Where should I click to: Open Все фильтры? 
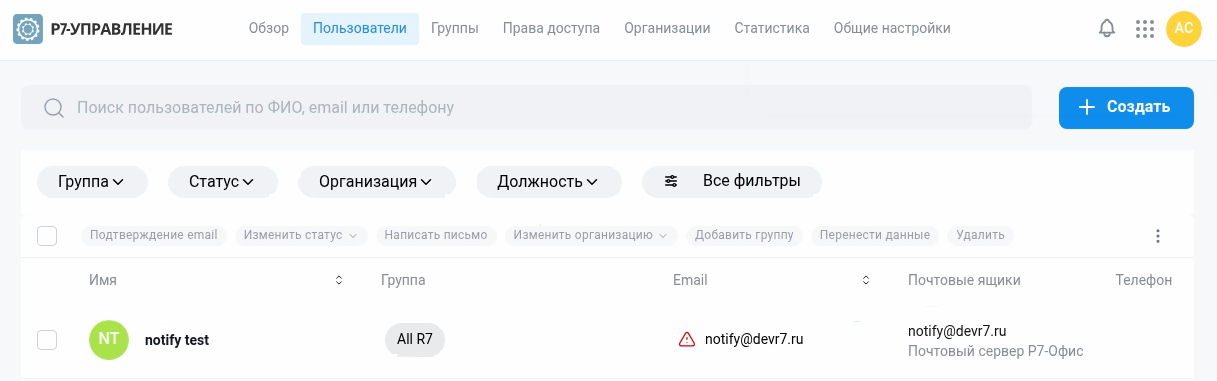[x=732, y=182]
